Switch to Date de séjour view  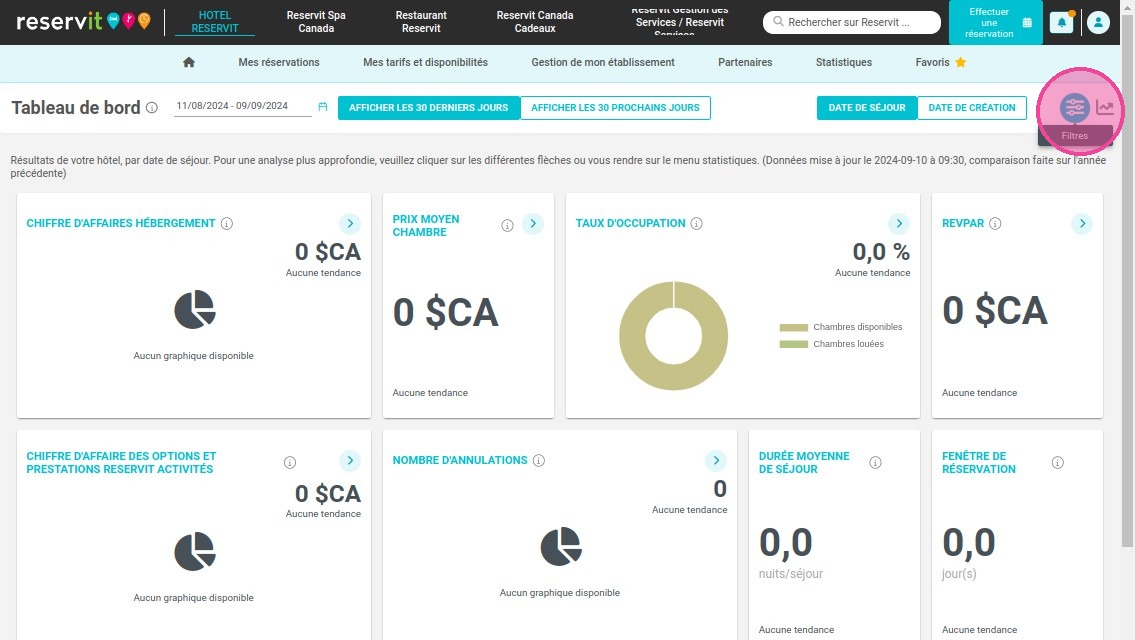click(866, 108)
